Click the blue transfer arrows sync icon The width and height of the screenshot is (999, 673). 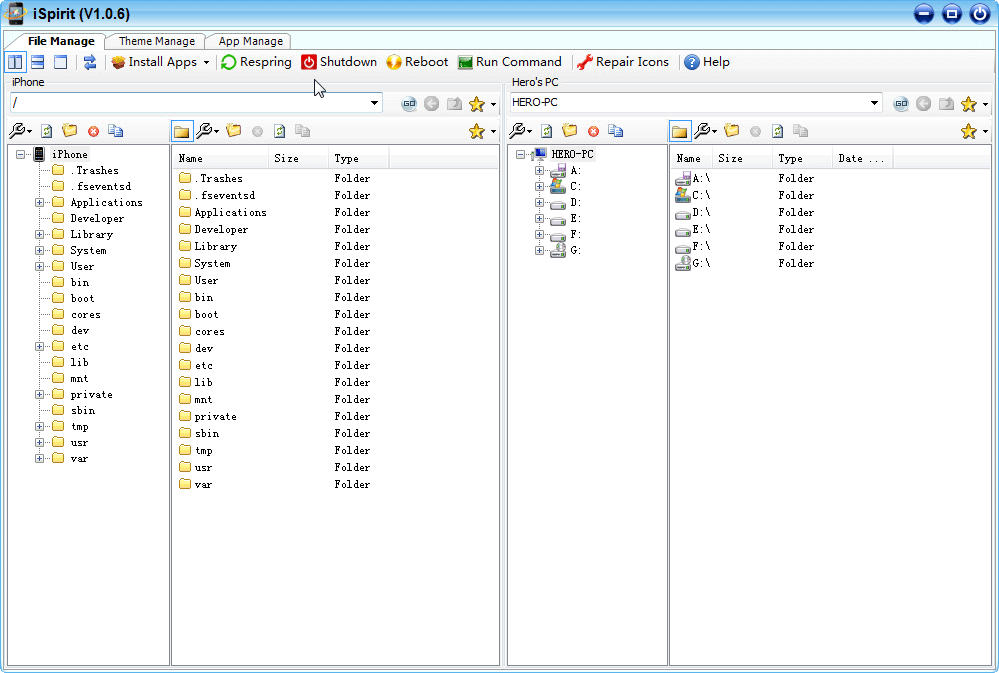(x=90, y=62)
